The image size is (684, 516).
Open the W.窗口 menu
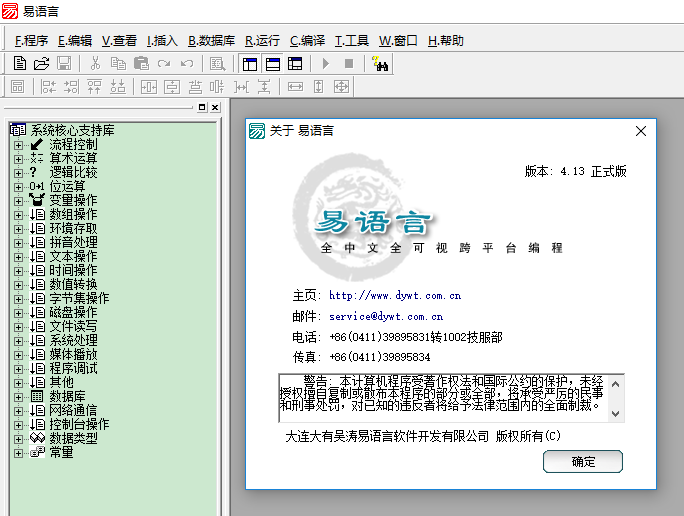[x=398, y=41]
